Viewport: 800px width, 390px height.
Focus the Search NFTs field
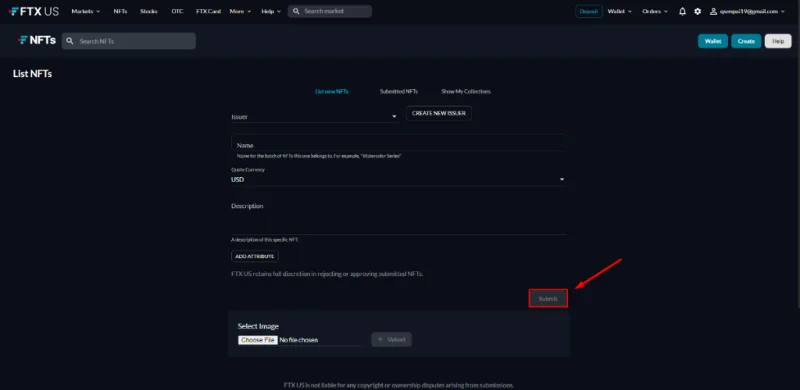129,41
